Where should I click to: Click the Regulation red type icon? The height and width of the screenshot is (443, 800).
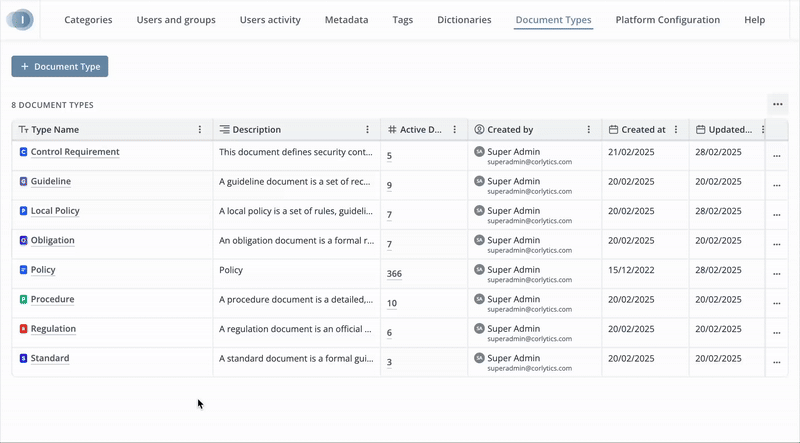point(23,329)
